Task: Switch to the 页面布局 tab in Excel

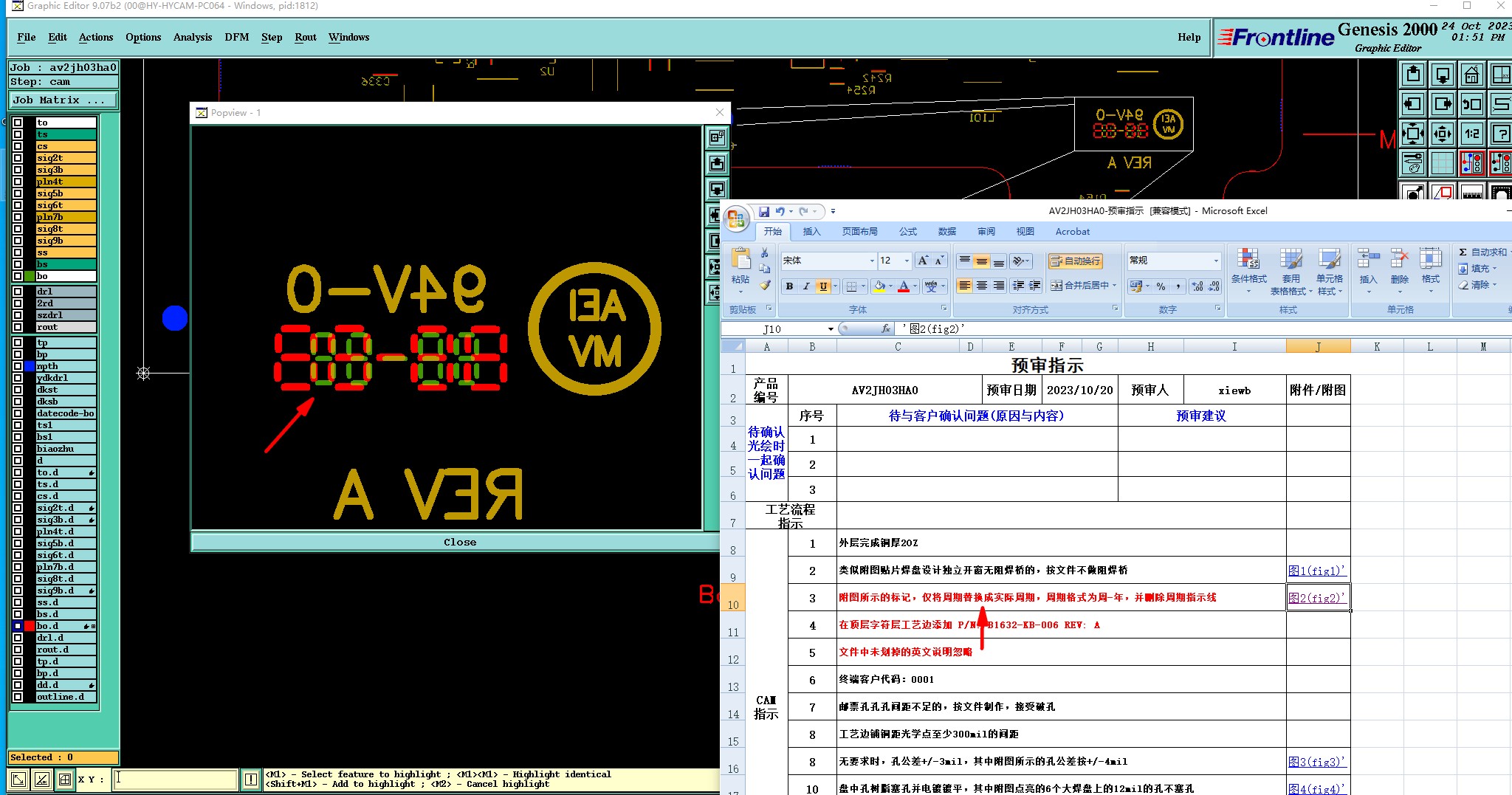Action: (860, 232)
